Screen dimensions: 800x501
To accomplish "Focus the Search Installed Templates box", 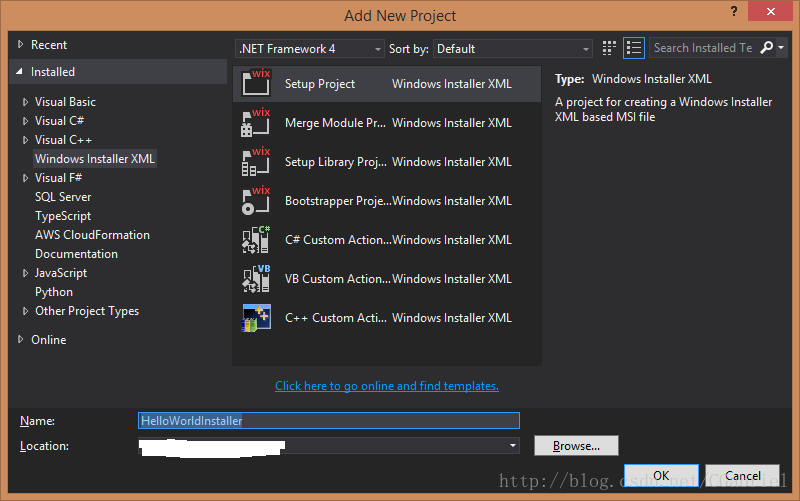I will (703, 48).
